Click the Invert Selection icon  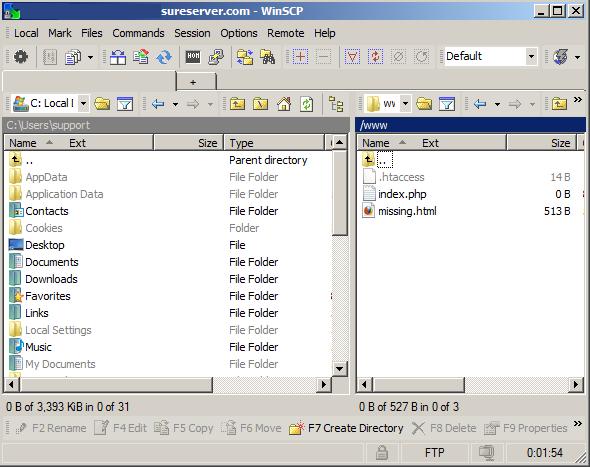click(375, 57)
